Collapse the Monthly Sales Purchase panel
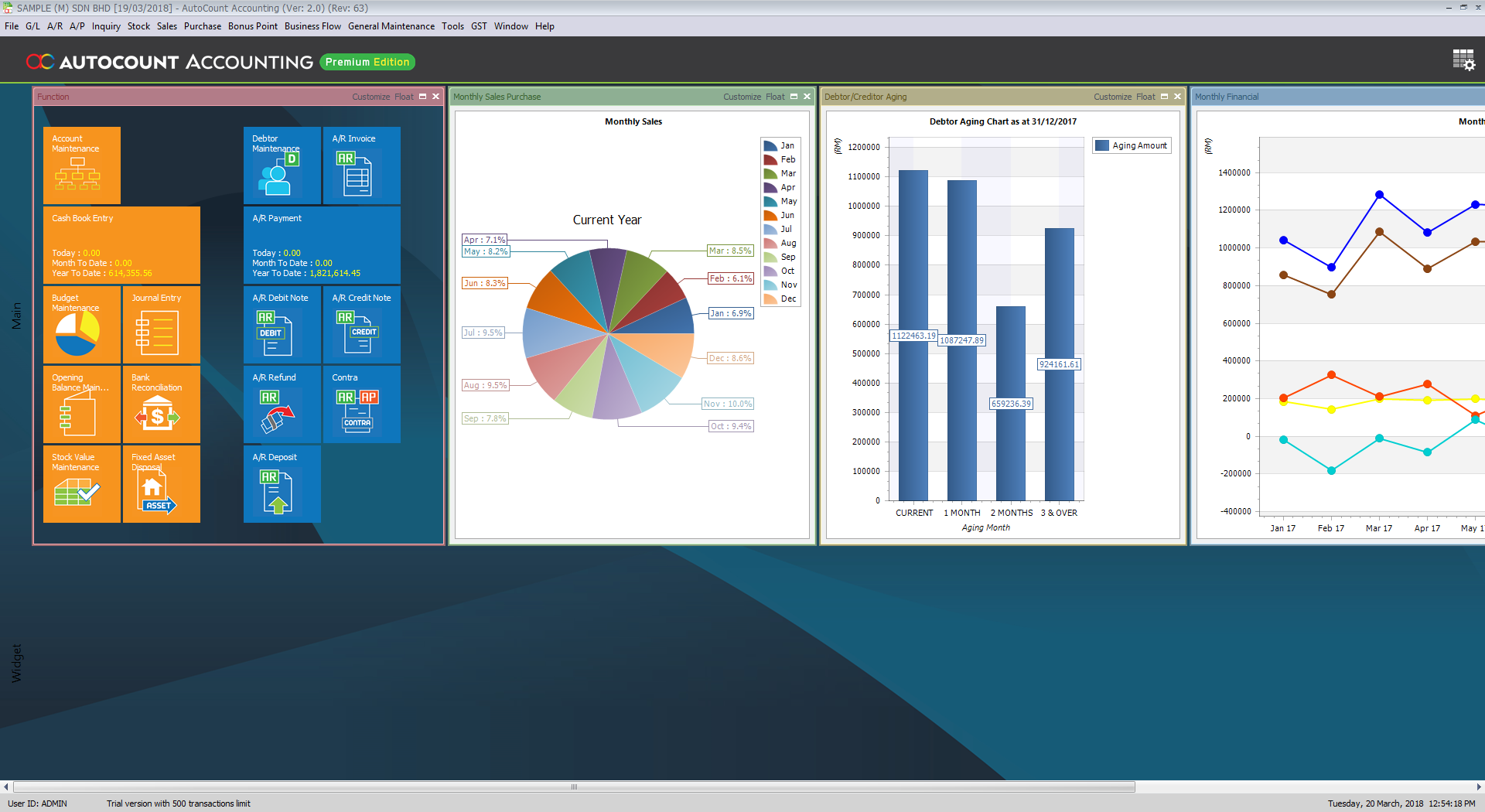Viewport: 1485px width, 812px height. pyautogui.click(x=794, y=97)
